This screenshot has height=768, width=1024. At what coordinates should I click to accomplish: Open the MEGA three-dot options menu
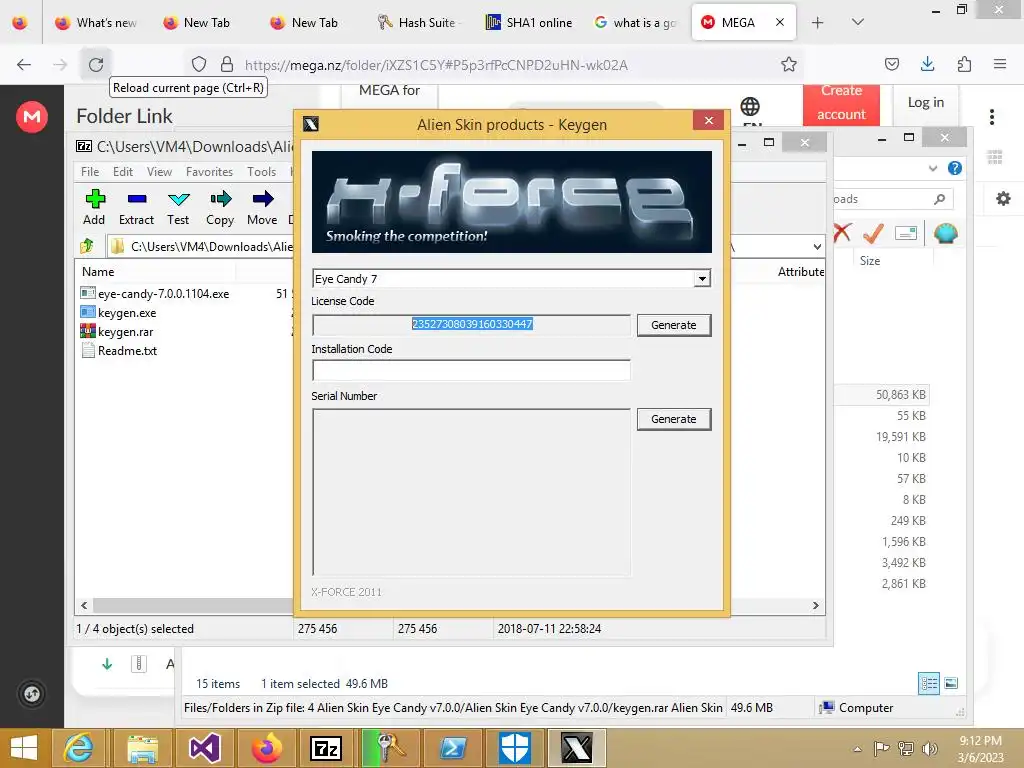point(992,117)
